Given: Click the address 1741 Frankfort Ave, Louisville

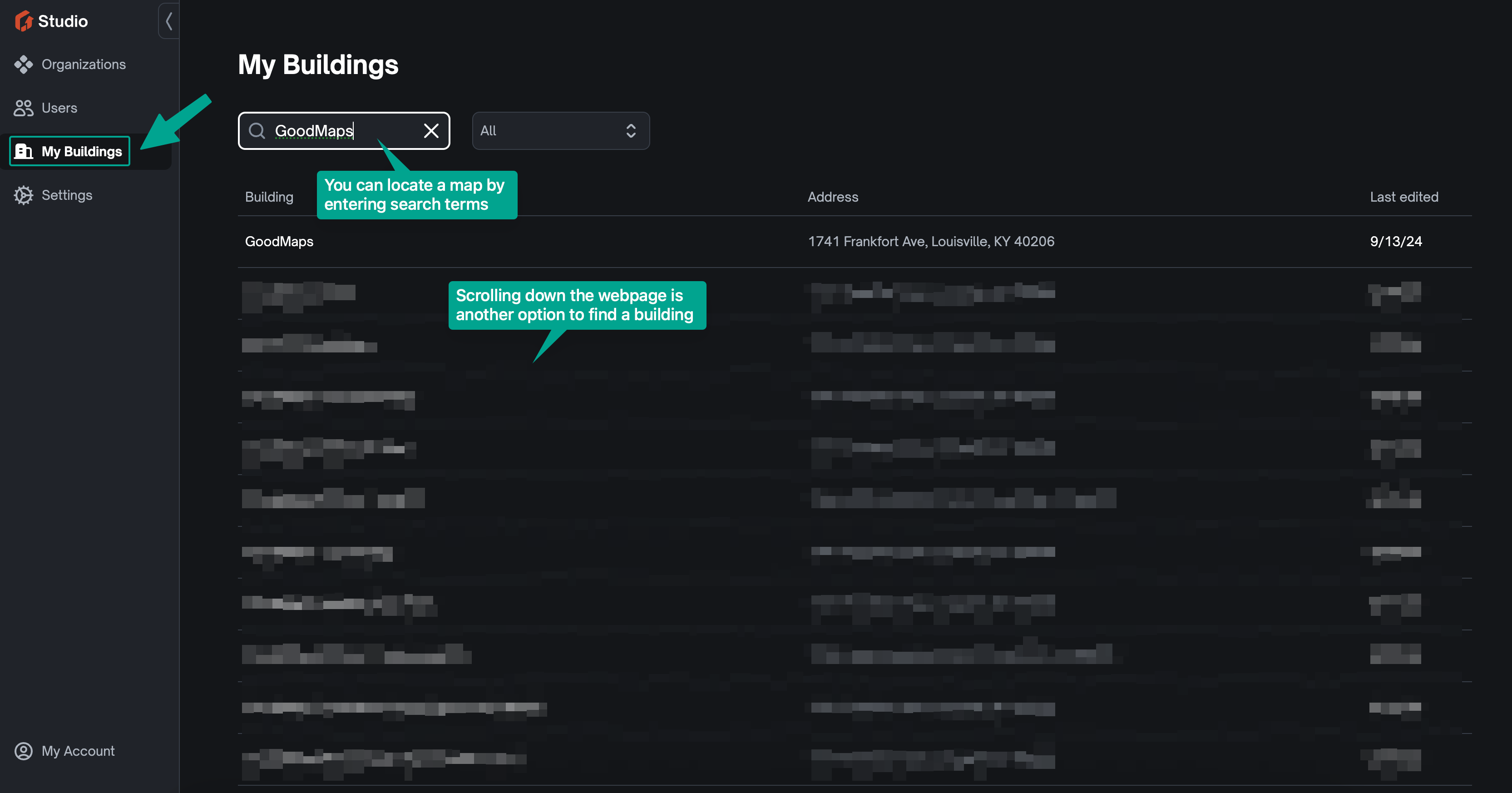Looking at the screenshot, I should pos(931,242).
